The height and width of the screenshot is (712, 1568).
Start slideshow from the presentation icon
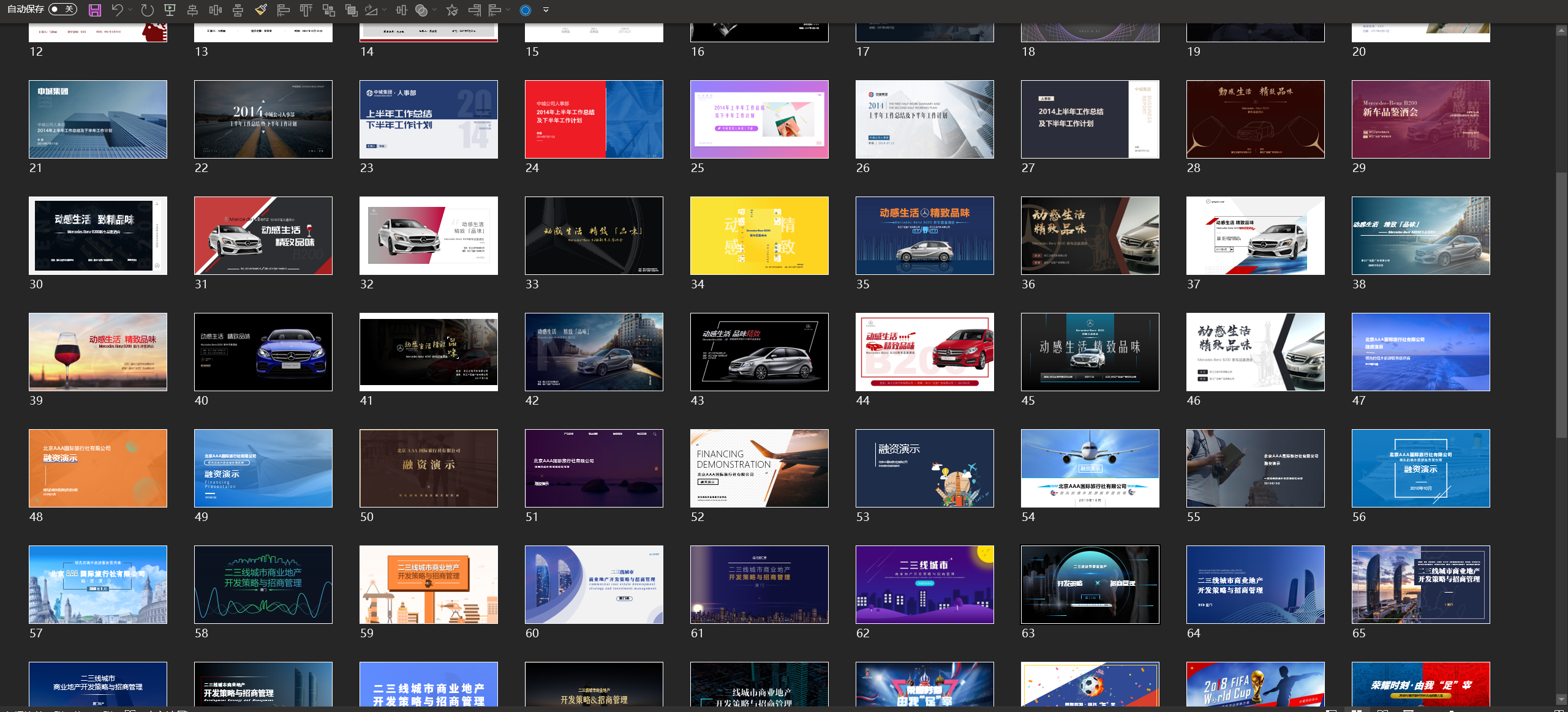pyautogui.click(x=170, y=10)
